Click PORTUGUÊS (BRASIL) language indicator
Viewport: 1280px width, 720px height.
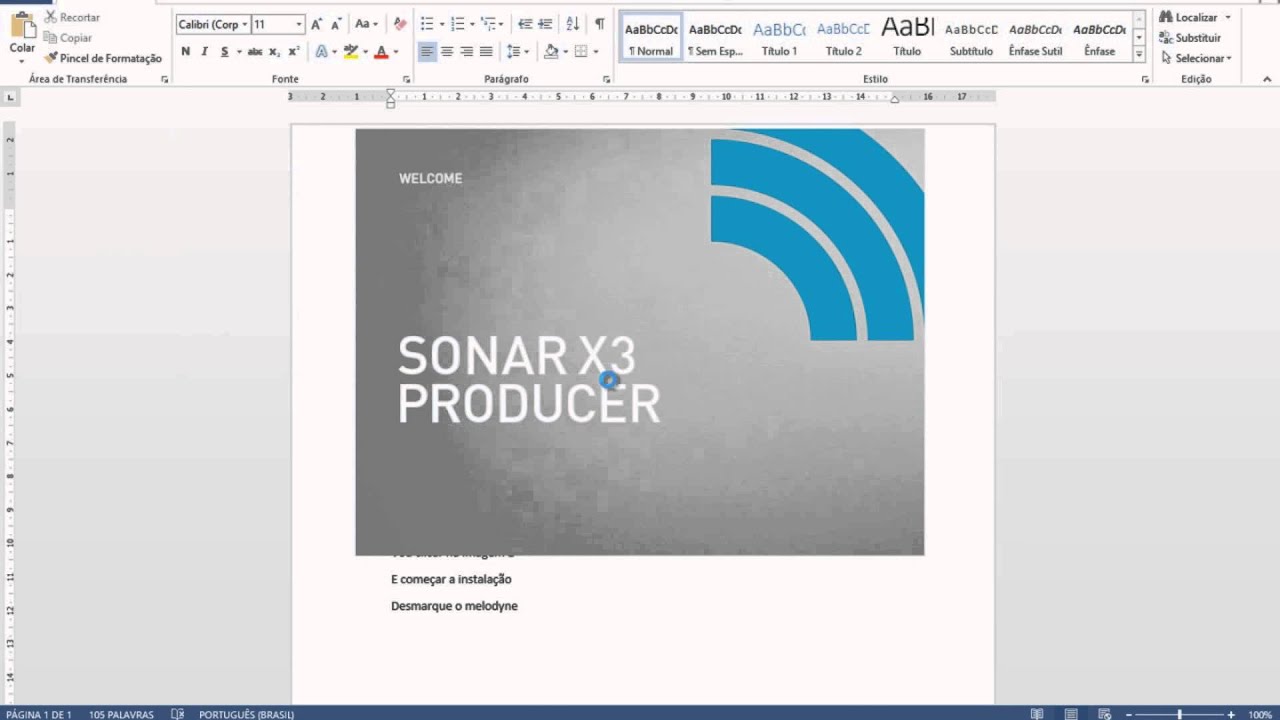pos(246,714)
